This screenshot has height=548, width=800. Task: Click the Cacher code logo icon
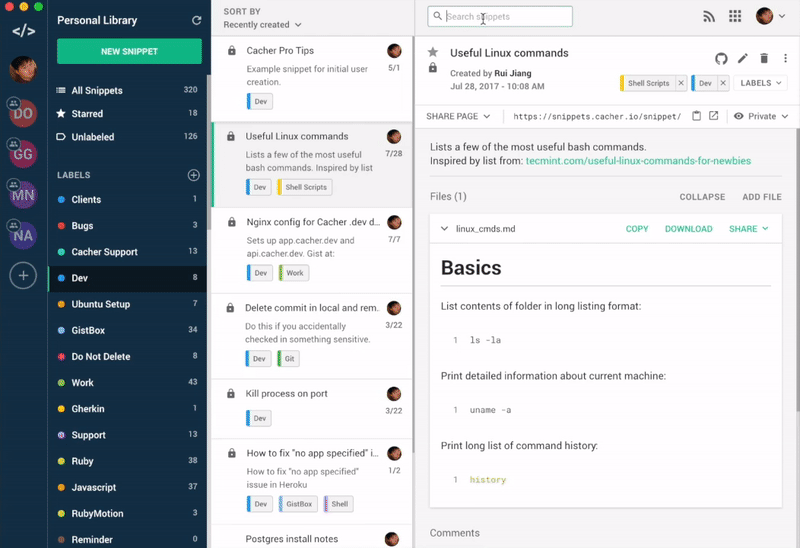[23, 31]
